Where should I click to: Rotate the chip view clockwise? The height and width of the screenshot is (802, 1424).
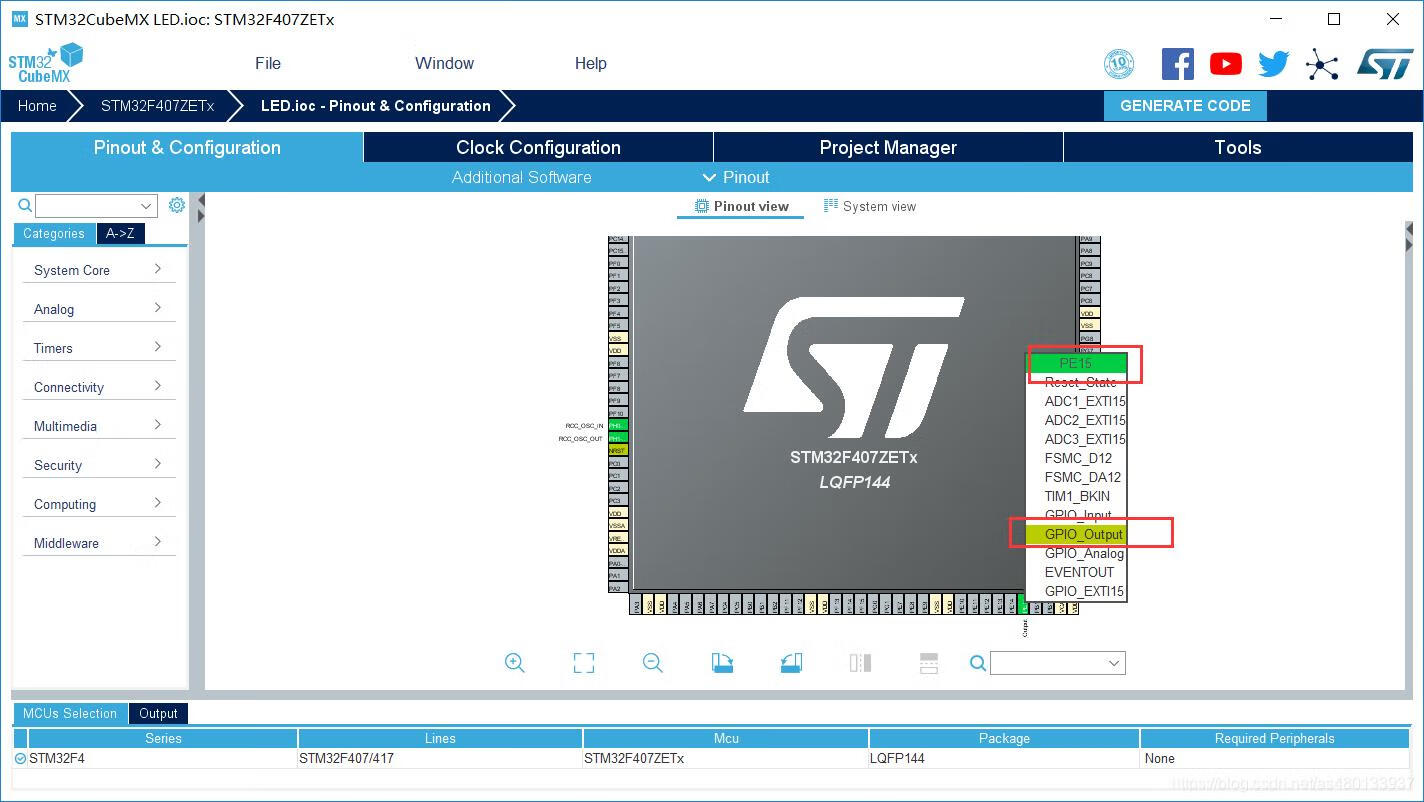[x=722, y=663]
